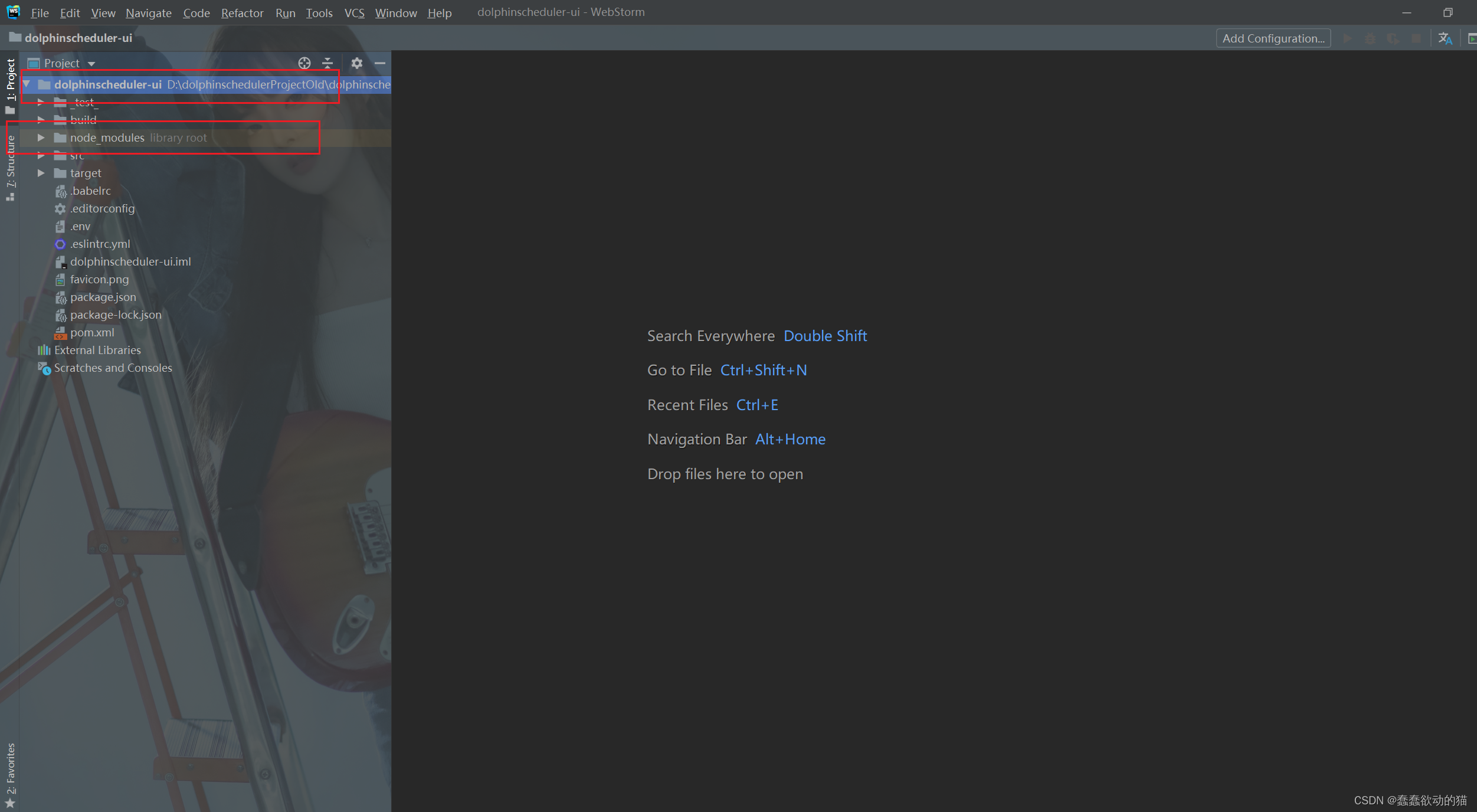This screenshot has height=812, width=1477.
Task: Open the Refactor menu
Action: (x=242, y=12)
